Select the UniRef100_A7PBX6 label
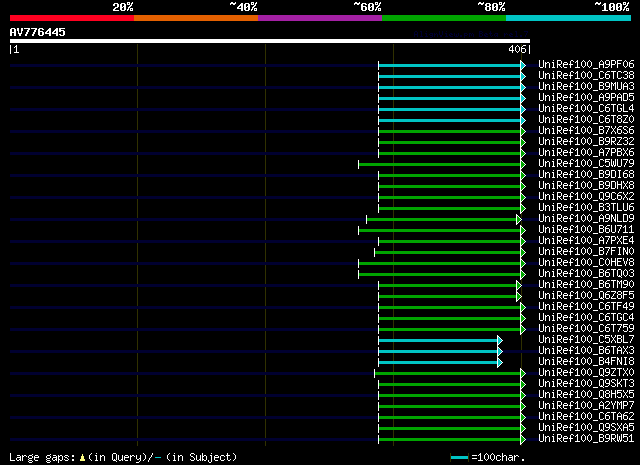This screenshot has height=465, width=640. click(x=586, y=152)
